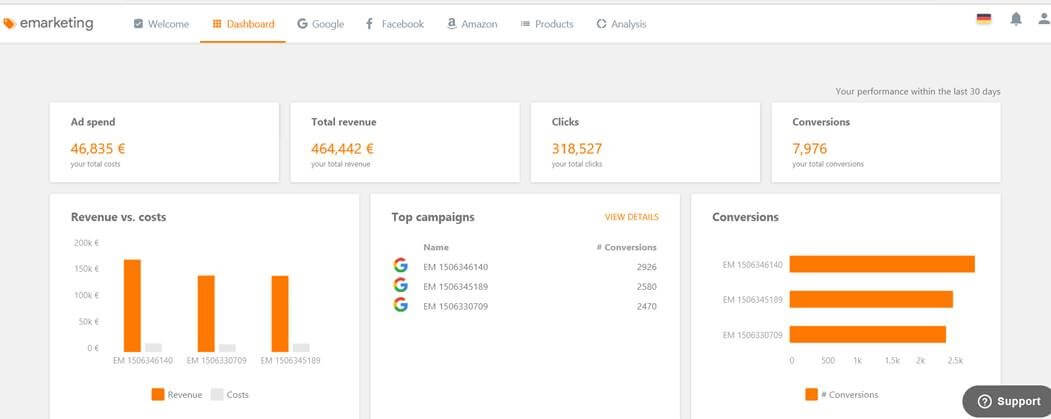Click the emarketing logo tag icon
Image resolution: width=1051 pixels, height=419 pixels.
pyautogui.click(x=9, y=24)
